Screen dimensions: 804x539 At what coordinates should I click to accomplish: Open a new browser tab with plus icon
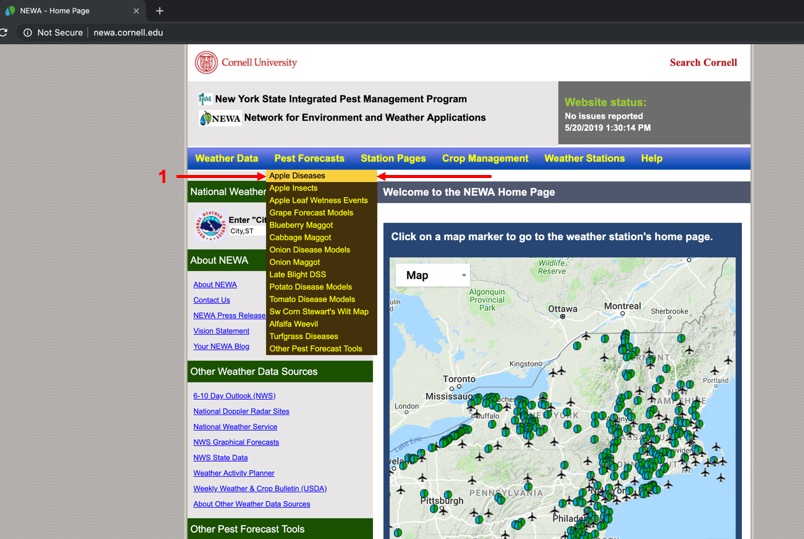pos(159,11)
